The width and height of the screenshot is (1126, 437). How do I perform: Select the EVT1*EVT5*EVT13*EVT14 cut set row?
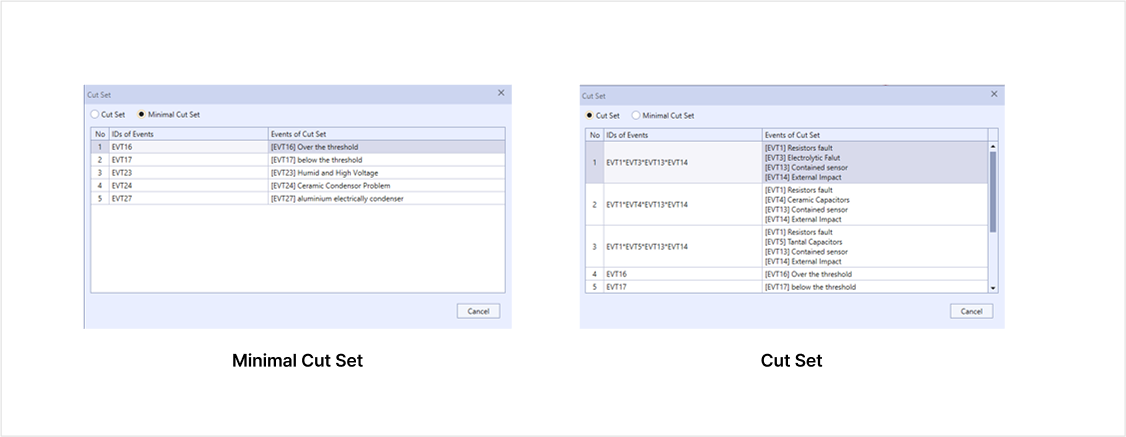pos(682,246)
